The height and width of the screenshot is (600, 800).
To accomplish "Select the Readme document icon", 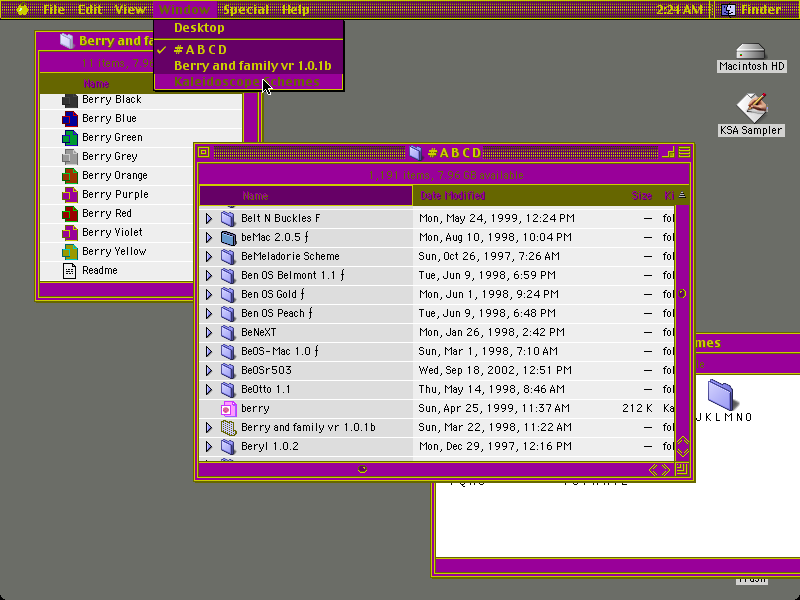I will tap(69, 270).
